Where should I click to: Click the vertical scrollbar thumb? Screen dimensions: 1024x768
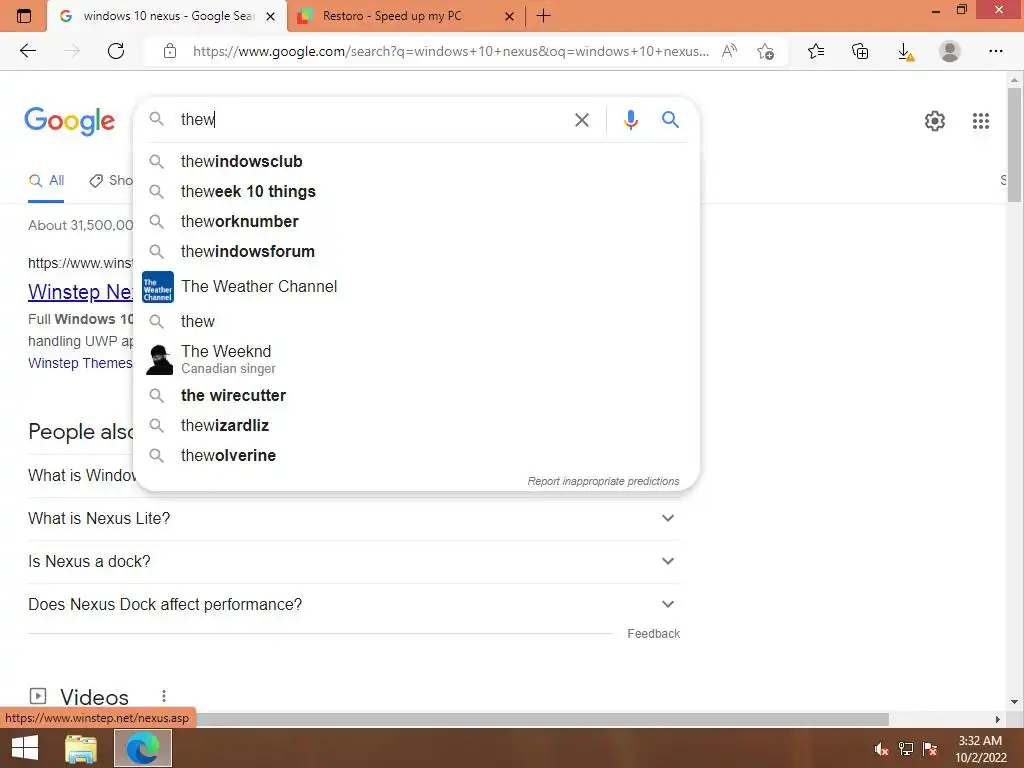(1014, 144)
